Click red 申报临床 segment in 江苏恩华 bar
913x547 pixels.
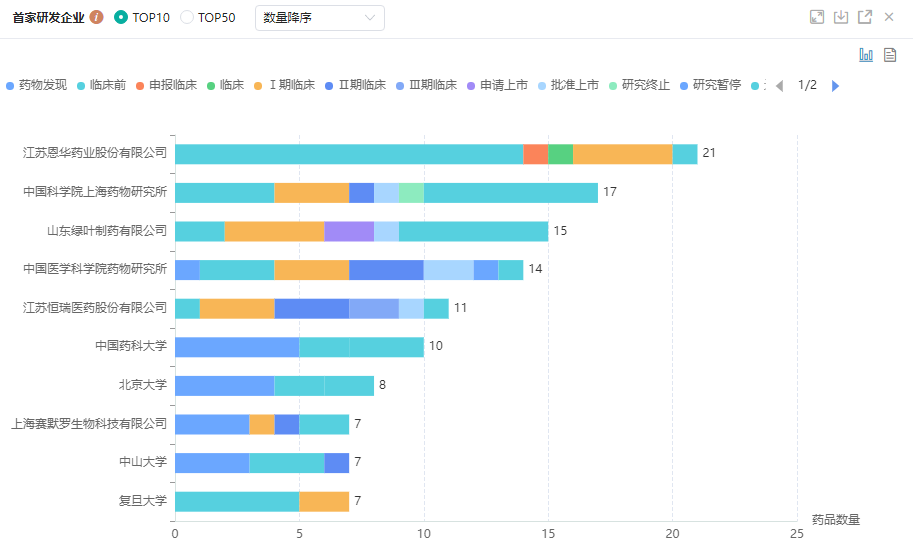tap(536, 154)
